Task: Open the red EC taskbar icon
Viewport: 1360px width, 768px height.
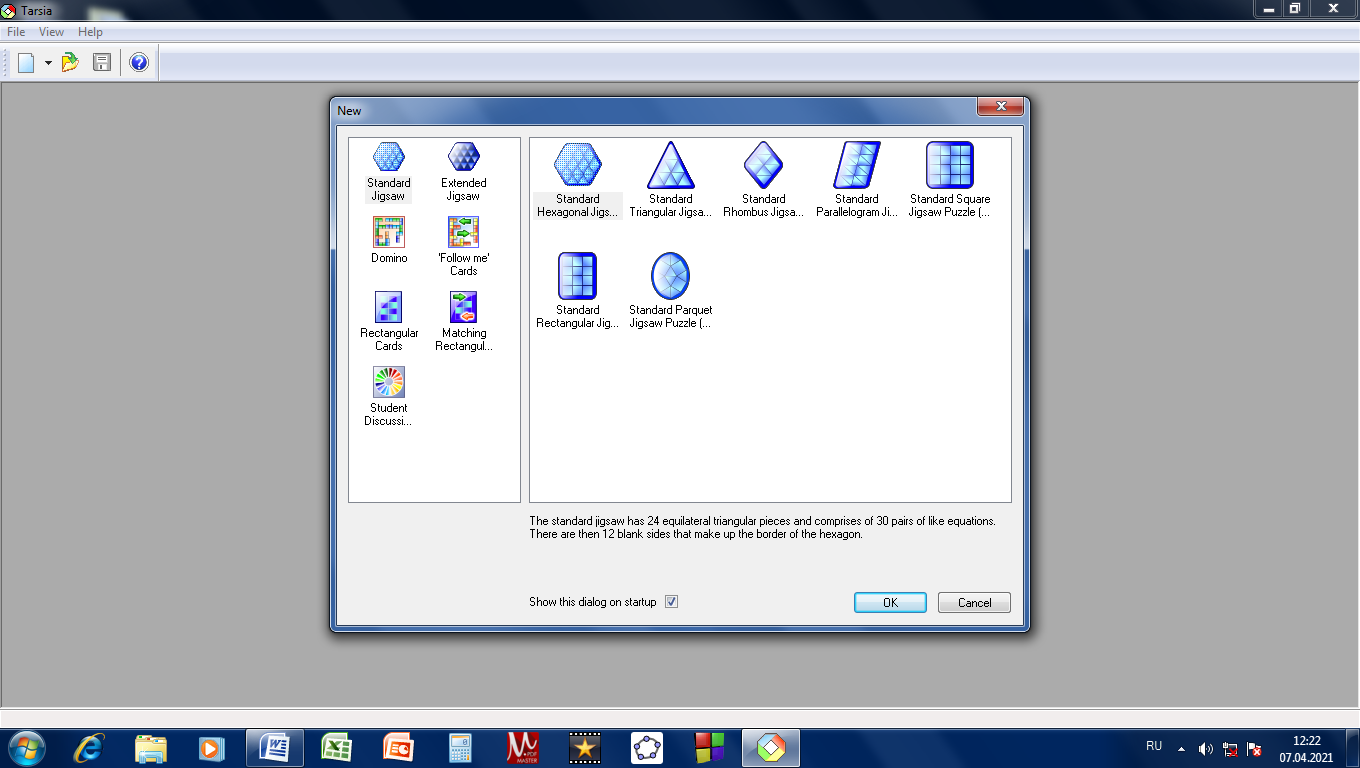Action: pyautogui.click(x=398, y=748)
